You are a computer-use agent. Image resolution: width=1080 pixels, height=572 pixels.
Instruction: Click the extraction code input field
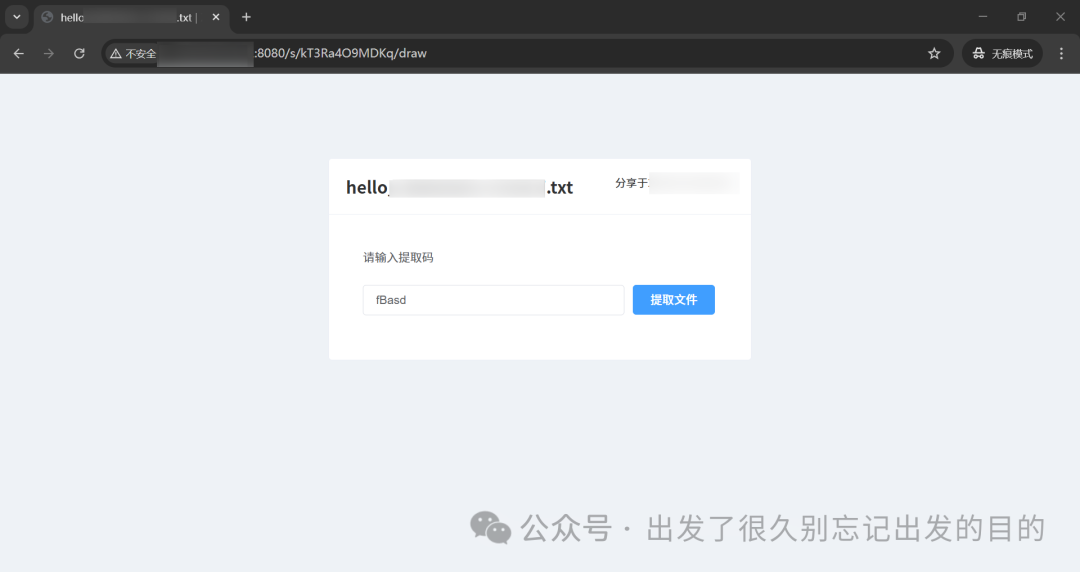[493, 300]
